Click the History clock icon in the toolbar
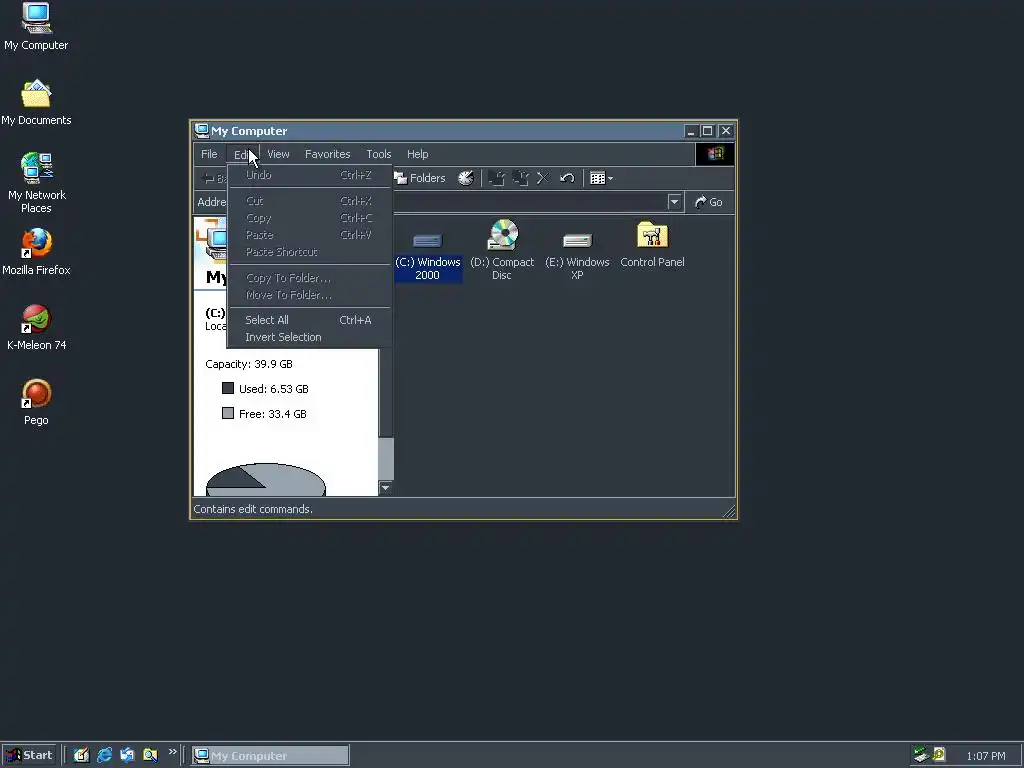The height and width of the screenshot is (768, 1024). pyautogui.click(x=466, y=178)
